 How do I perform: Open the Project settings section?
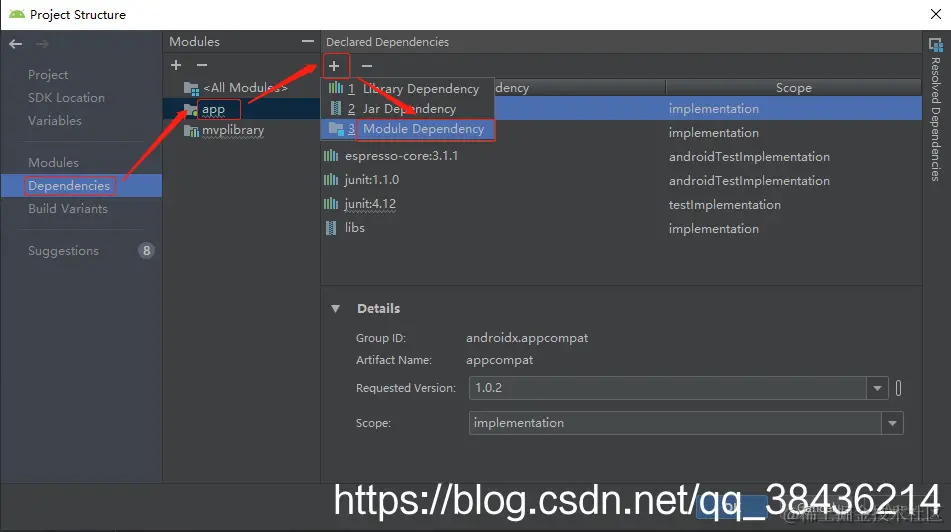48,75
